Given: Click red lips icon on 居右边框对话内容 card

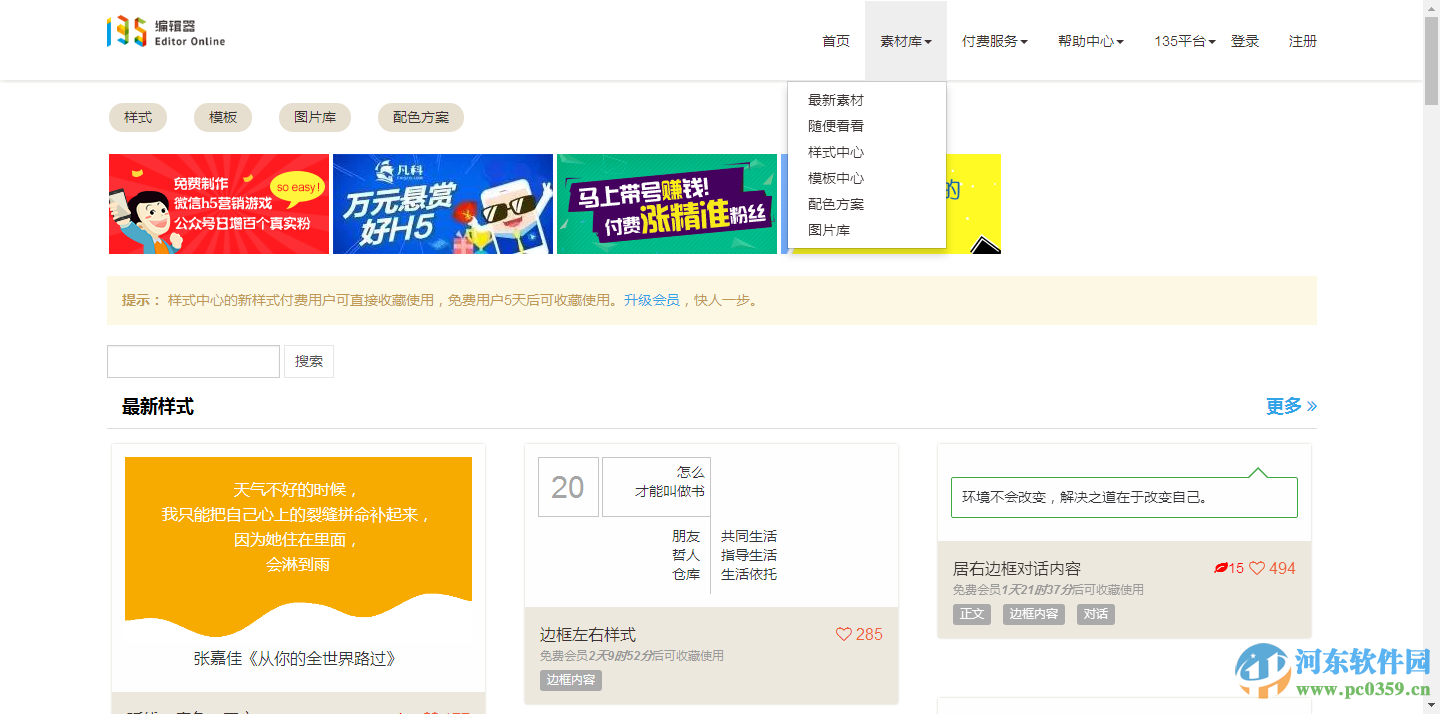Looking at the screenshot, I should 1221,568.
